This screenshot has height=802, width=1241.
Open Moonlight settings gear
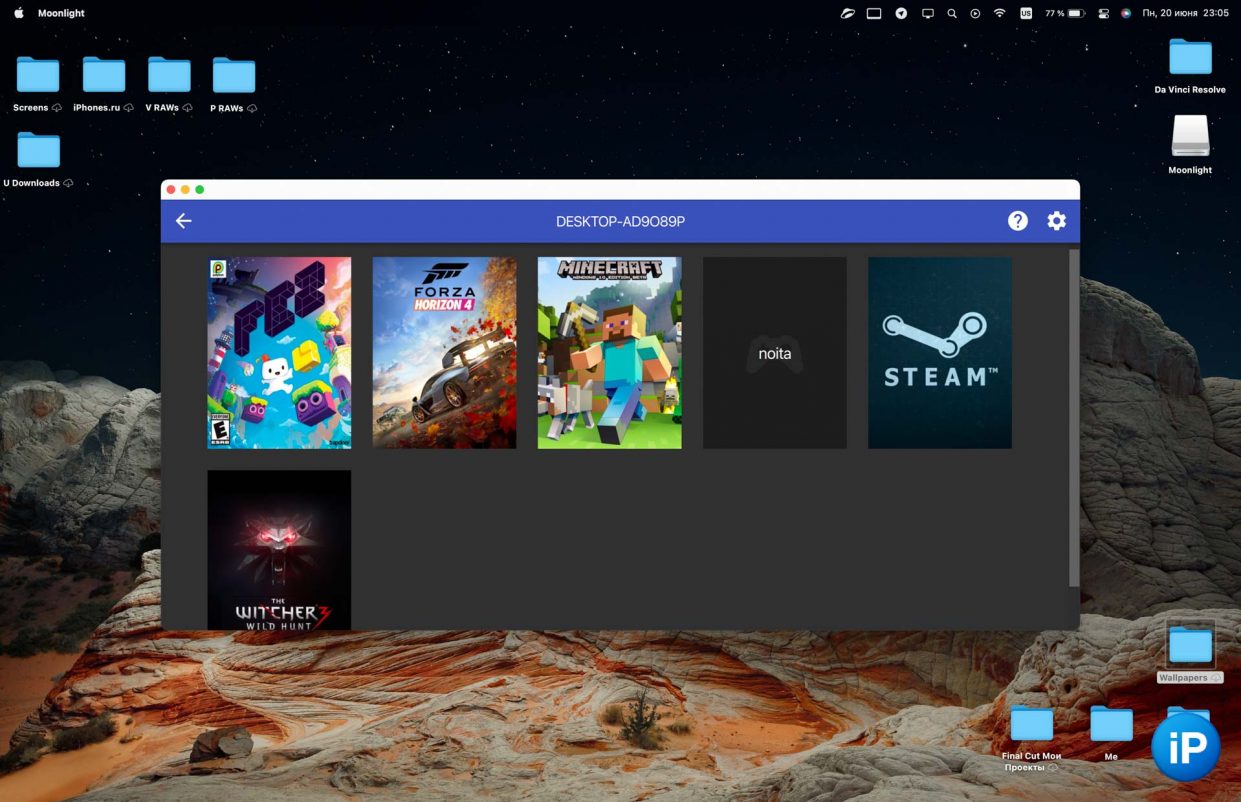click(x=1057, y=221)
